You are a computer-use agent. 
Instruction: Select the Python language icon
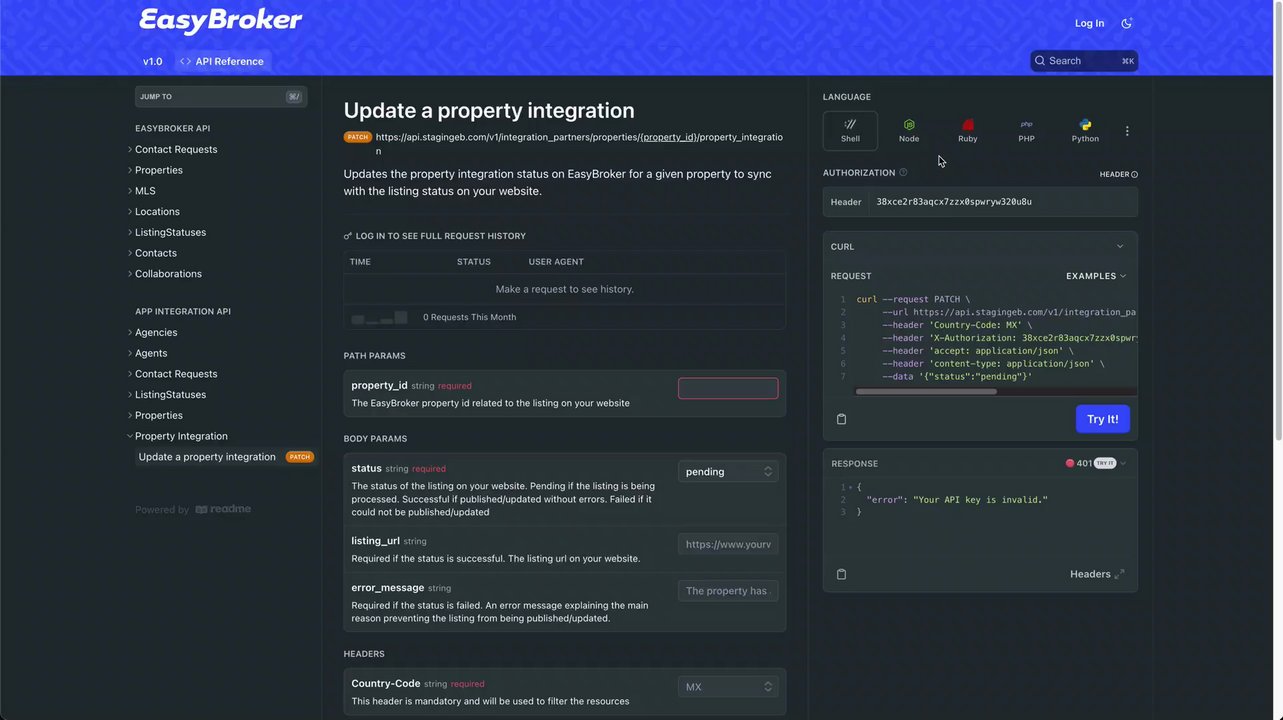pyautogui.click(x=1085, y=130)
